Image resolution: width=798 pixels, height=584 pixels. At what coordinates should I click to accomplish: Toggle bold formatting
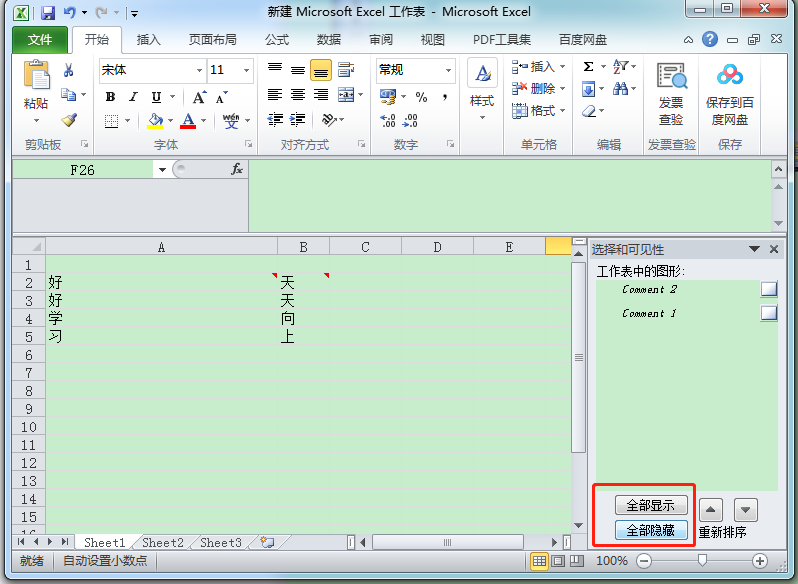[110, 97]
